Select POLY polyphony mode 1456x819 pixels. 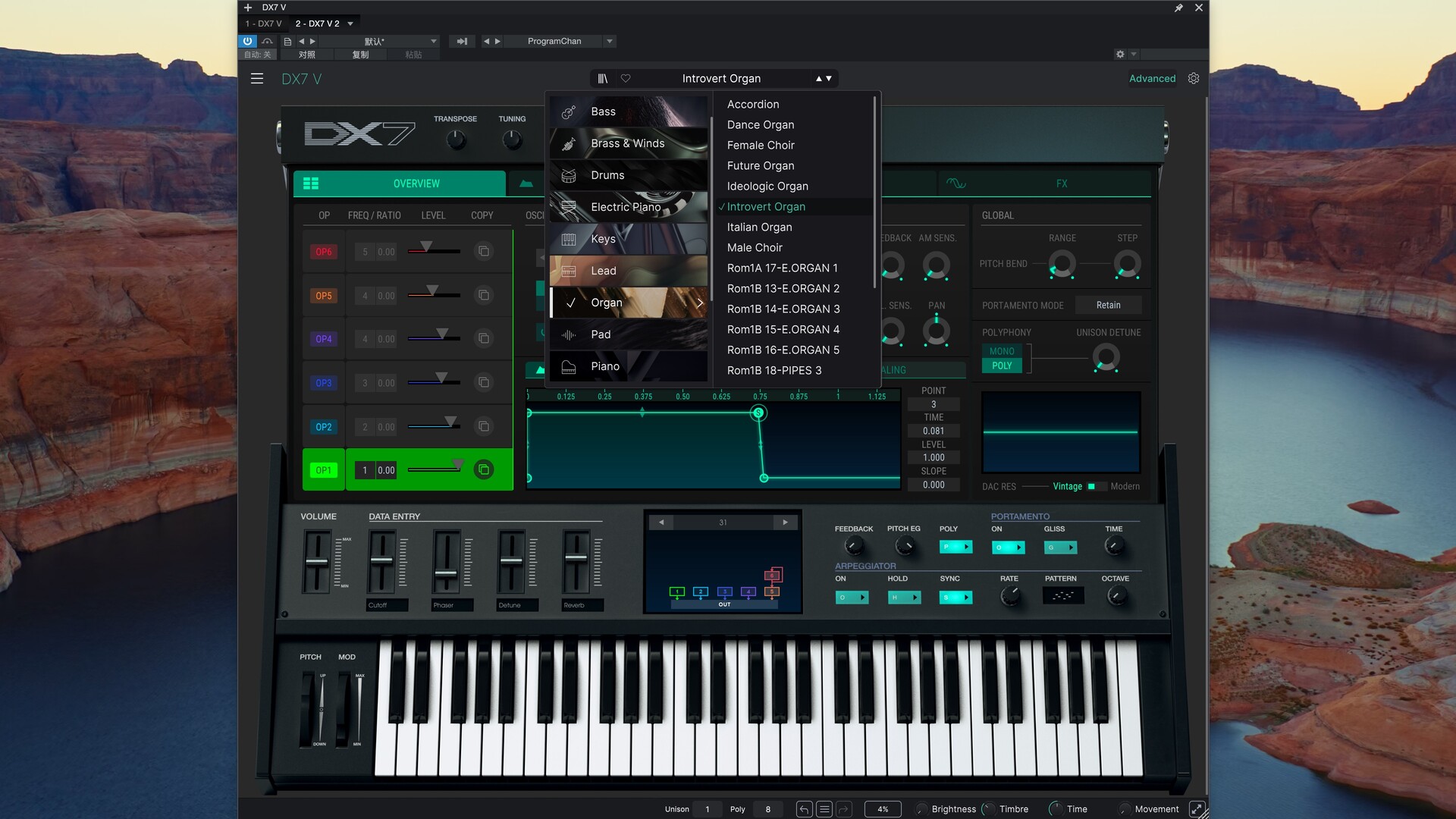(x=1002, y=366)
